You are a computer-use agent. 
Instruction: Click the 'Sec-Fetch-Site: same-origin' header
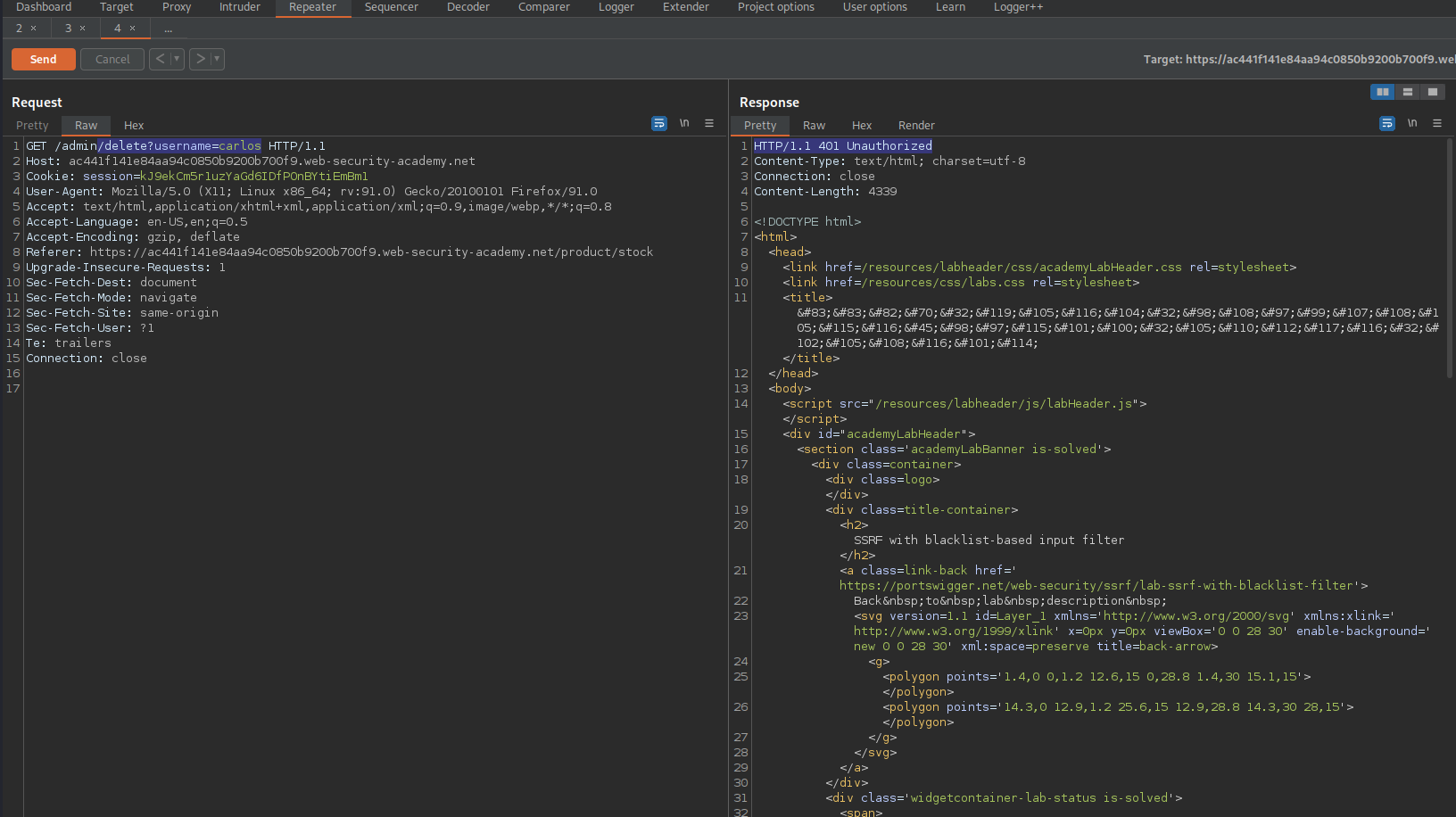coord(122,312)
